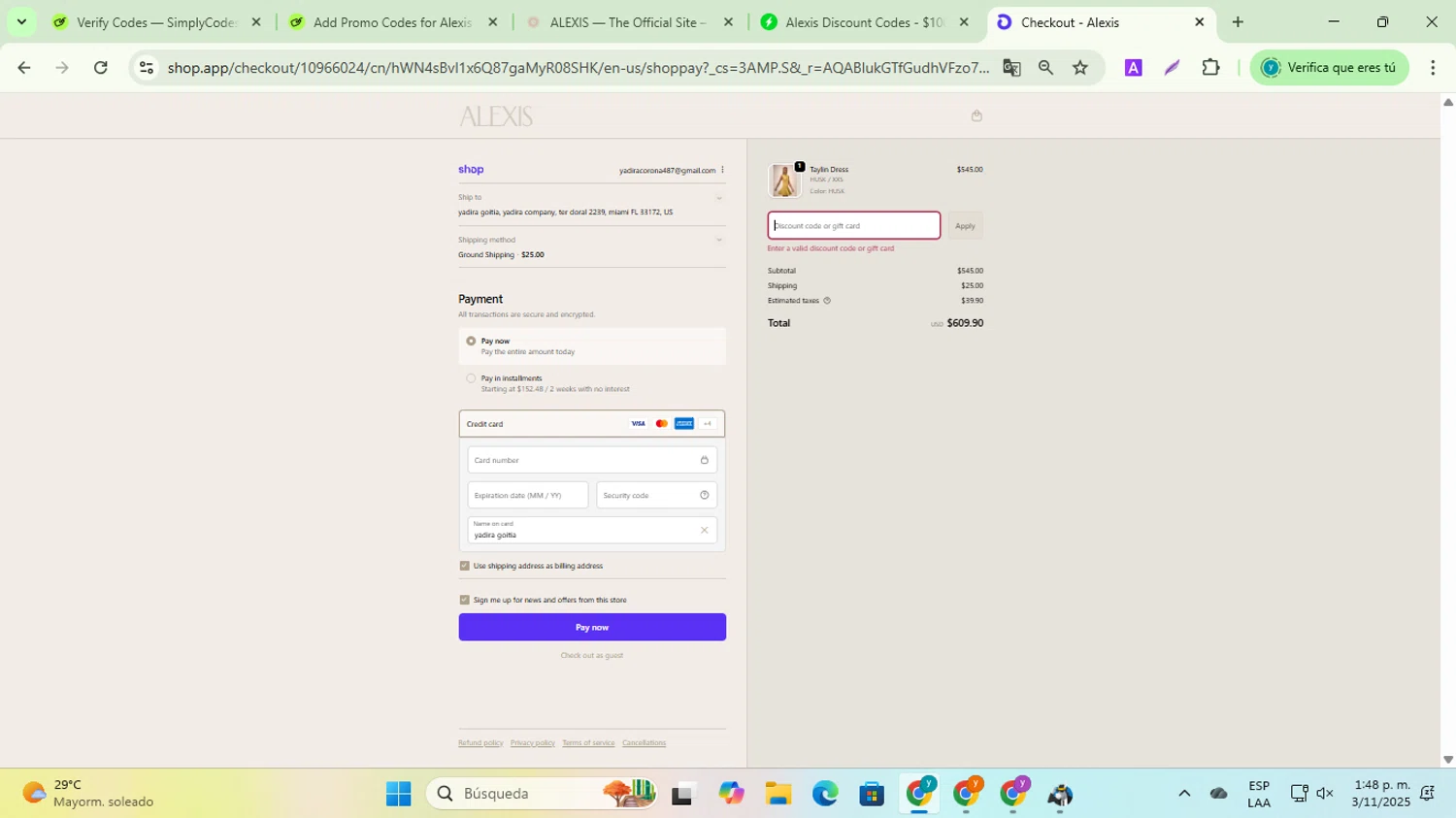Click the ALEXIS store logo
This screenshot has height=818, width=1456.
tap(496, 116)
